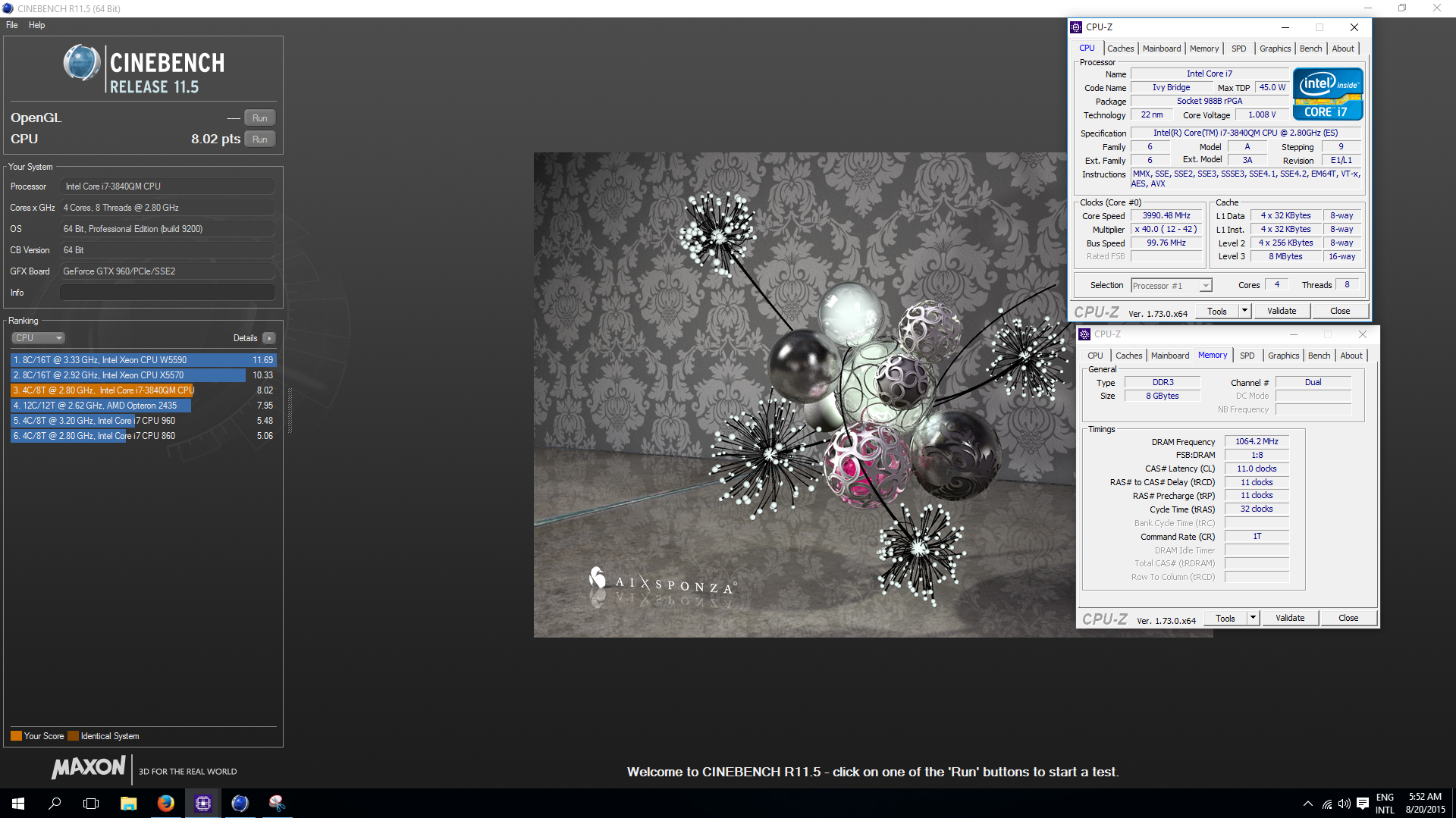The height and width of the screenshot is (818, 1456).
Task: Open Firefox from the taskbar
Action: point(165,804)
